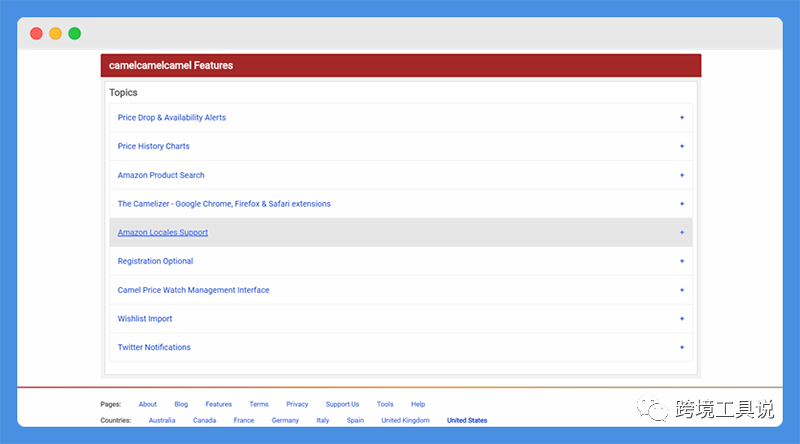Click the Amazon Locales Support link
The height and width of the screenshot is (444, 800).
point(163,232)
